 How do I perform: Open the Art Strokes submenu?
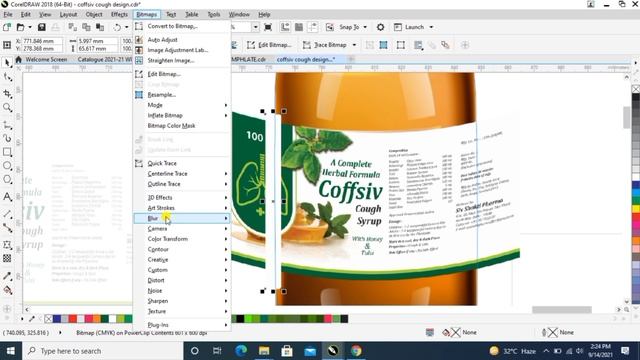pyautogui.click(x=182, y=208)
